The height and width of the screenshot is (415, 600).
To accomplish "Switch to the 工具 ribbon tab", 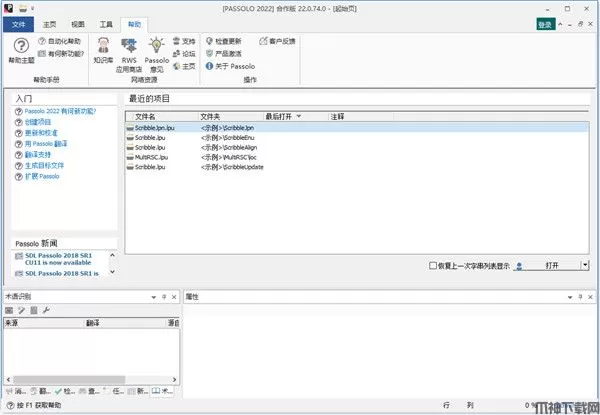I will pyautogui.click(x=105, y=23).
